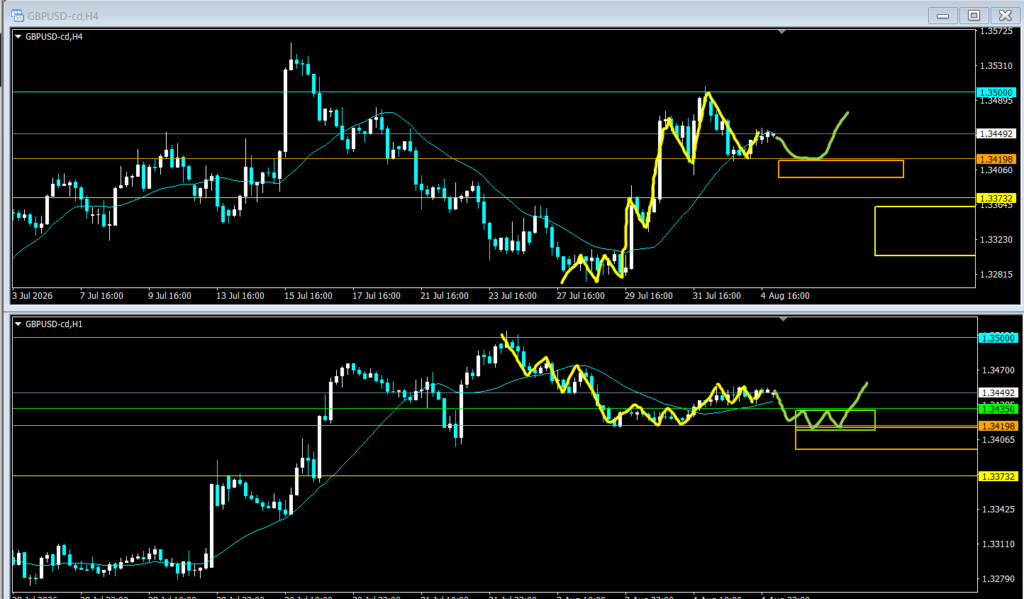
Task: Click the 1.33230 value on H4 price scale
Action: [x=996, y=240]
